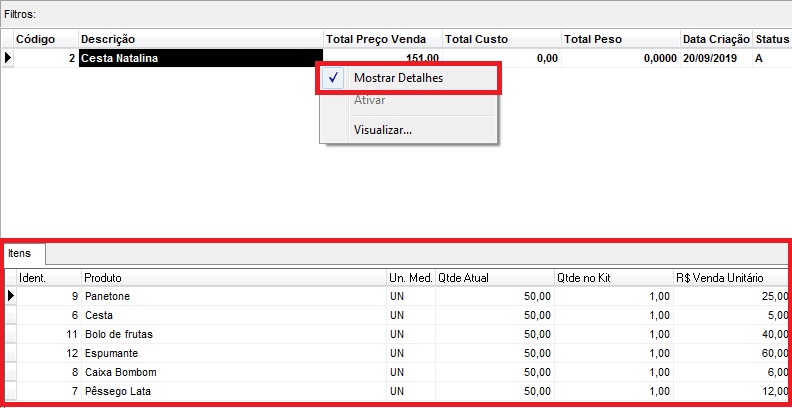Screen dimensions: 792x408
Task: Sort by Data Criação column header
Action: click(x=715, y=39)
